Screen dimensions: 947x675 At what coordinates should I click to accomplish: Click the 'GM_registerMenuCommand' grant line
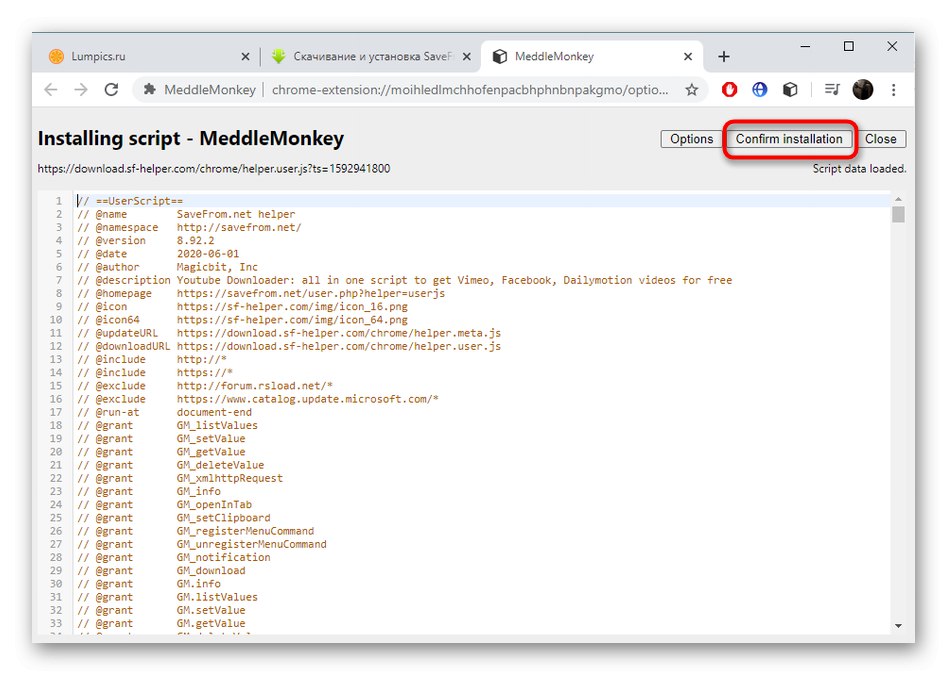point(195,531)
